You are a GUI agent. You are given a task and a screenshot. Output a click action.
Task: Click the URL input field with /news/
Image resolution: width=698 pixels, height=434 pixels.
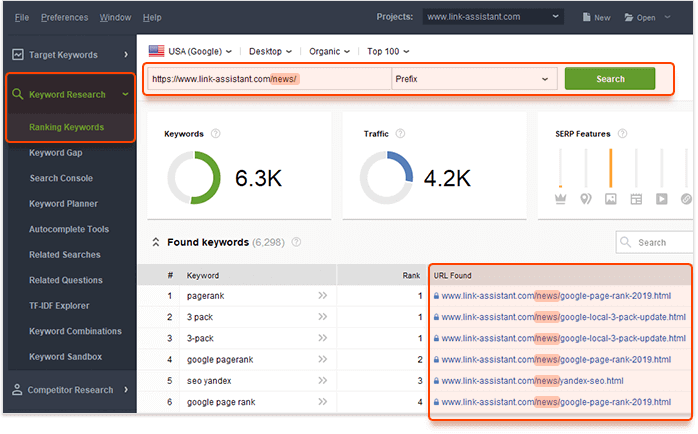point(268,79)
